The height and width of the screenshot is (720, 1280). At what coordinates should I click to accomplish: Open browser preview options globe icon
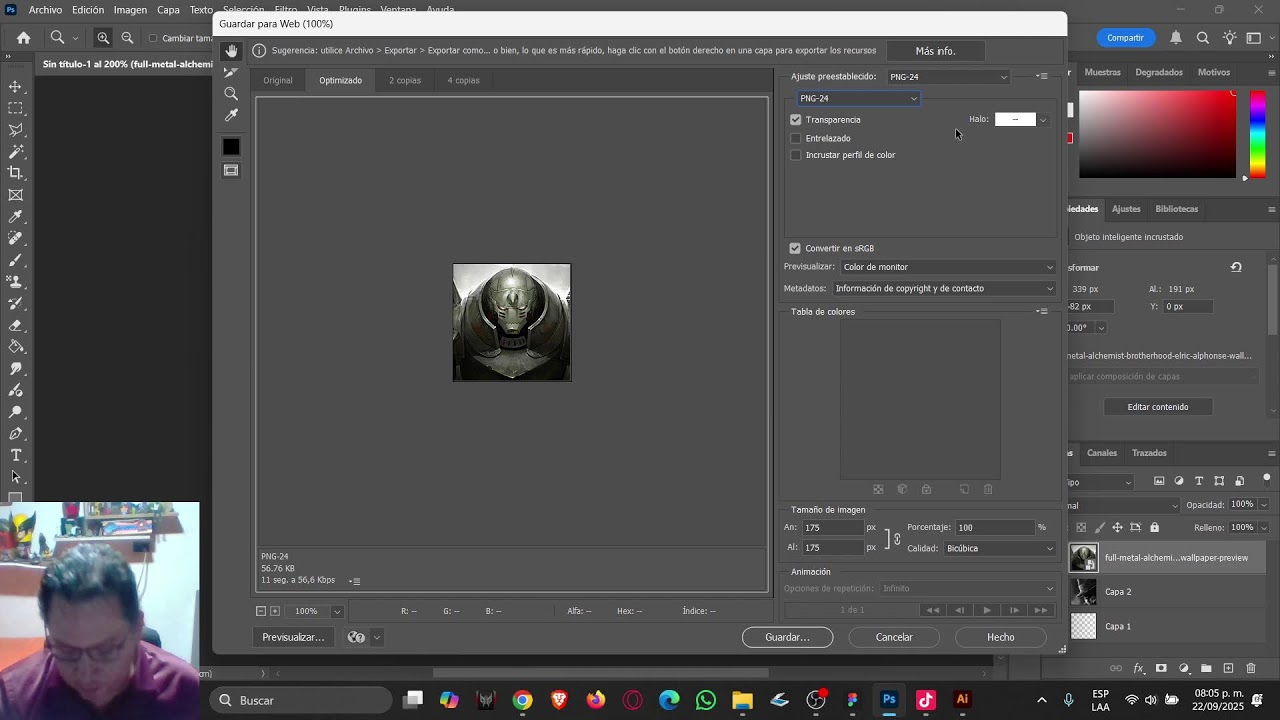(x=356, y=637)
